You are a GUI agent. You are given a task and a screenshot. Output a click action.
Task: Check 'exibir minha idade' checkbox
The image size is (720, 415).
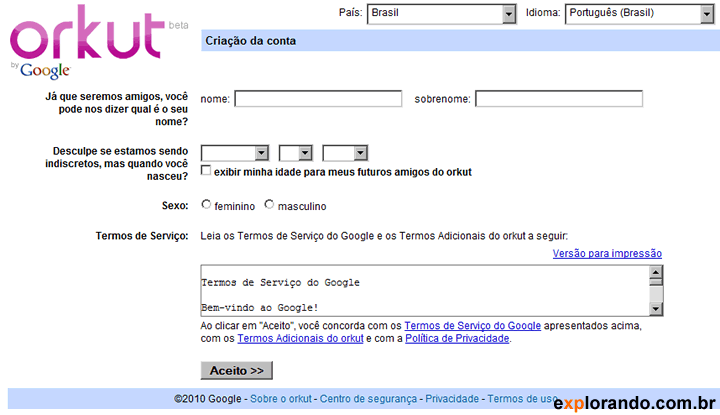(206, 170)
